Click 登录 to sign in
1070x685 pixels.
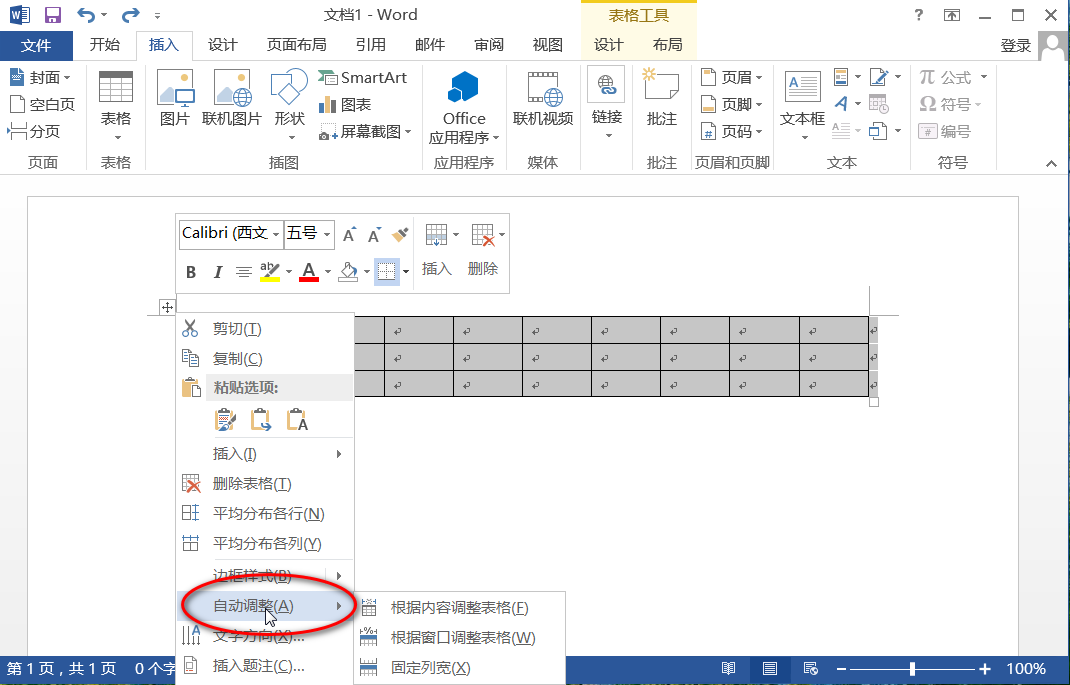pyautogui.click(x=1015, y=46)
